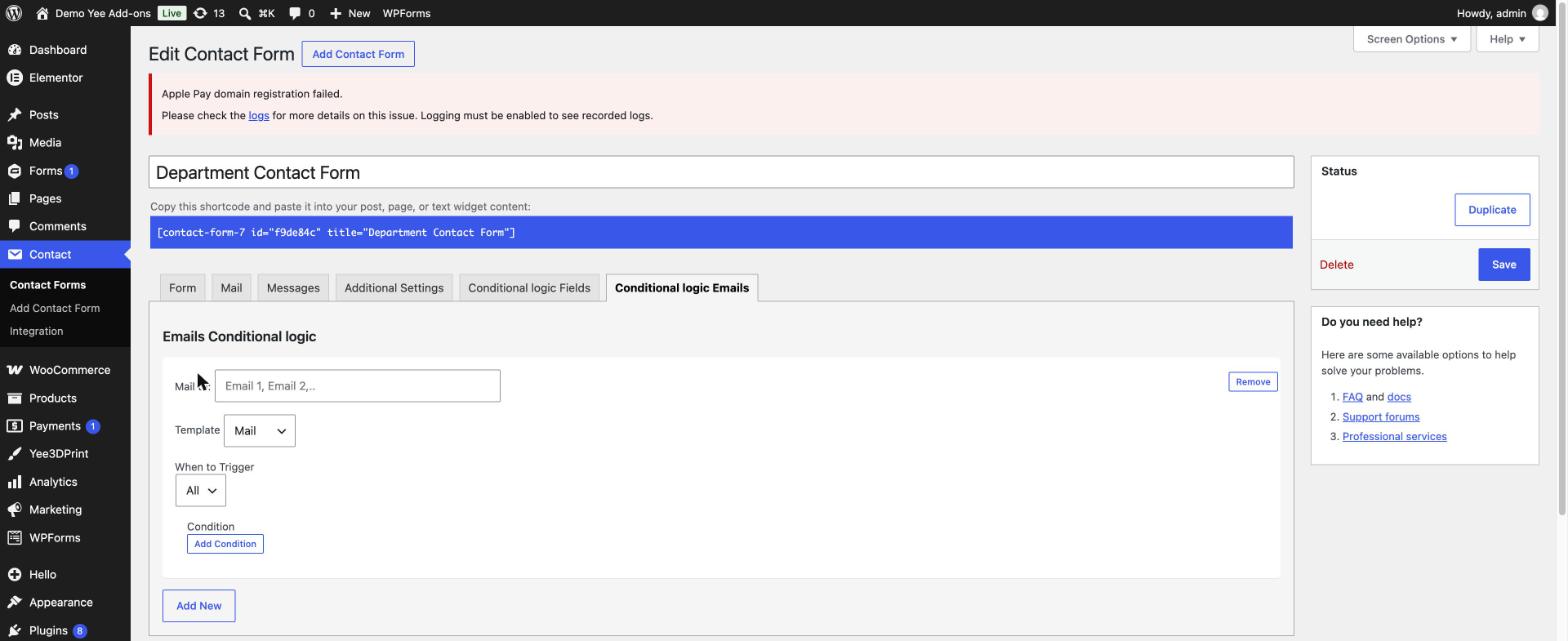Focus the Mail to email input
The height and width of the screenshot is (641, 1568).
pyautogui.click(x=357, y=386)
